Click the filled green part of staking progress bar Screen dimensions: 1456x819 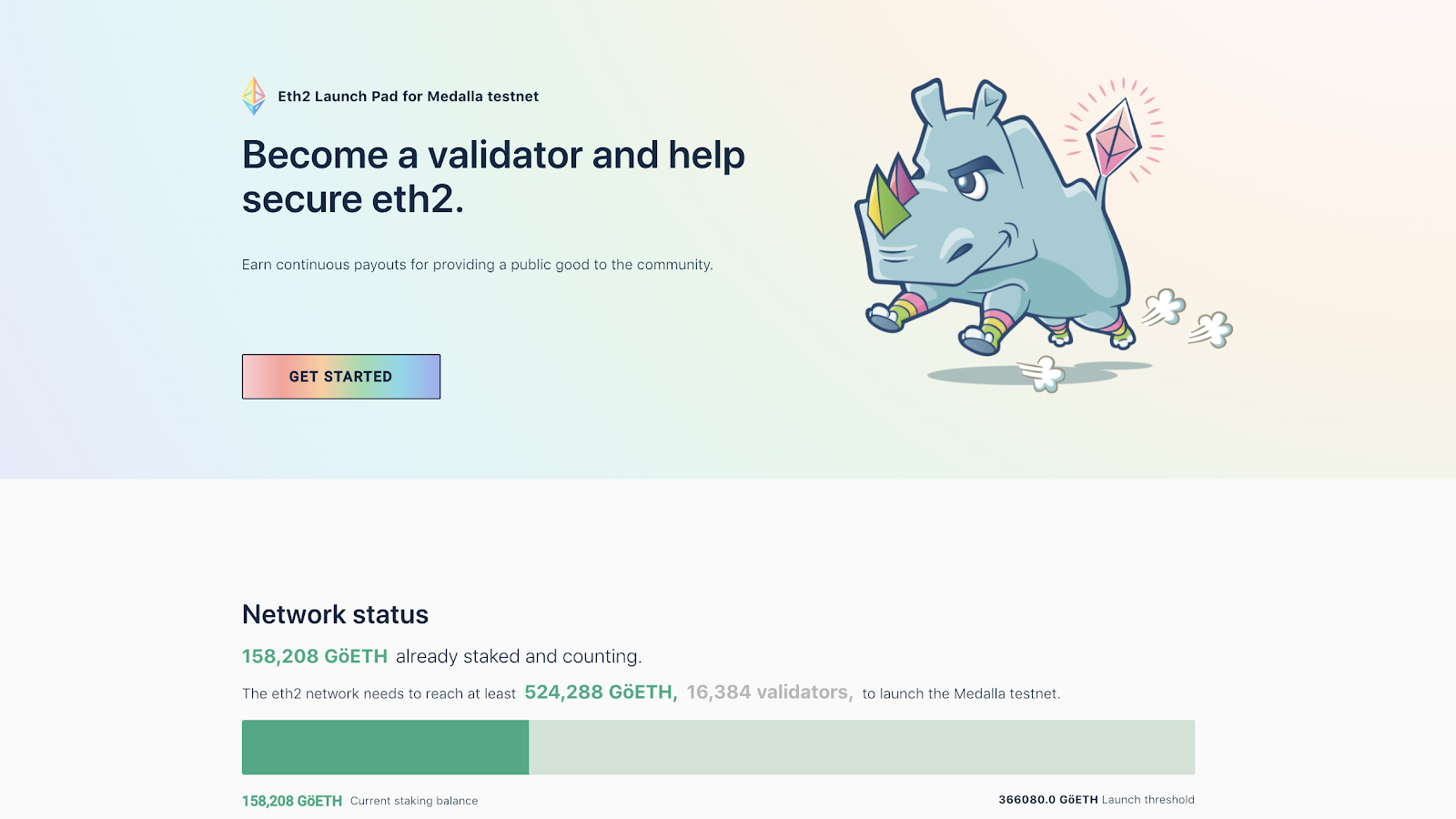click(x=385, y=747)
